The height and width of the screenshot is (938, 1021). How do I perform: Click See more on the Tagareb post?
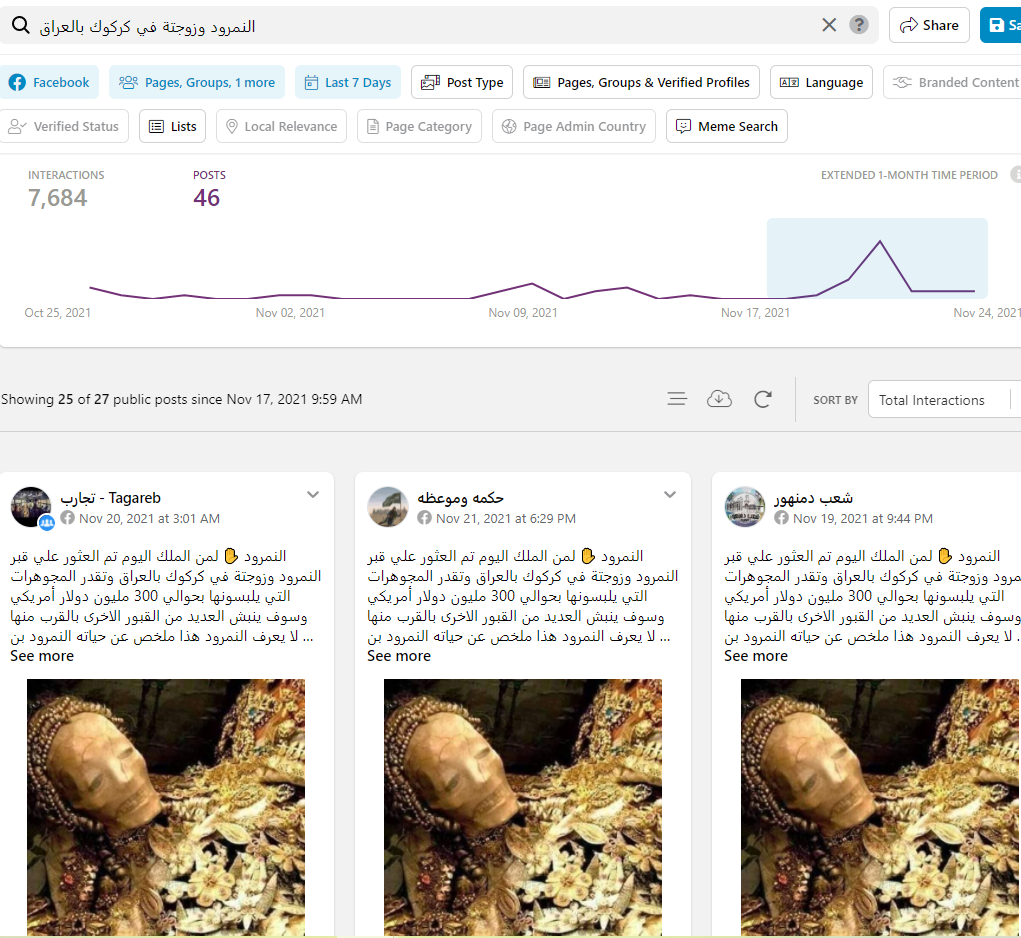42,656
